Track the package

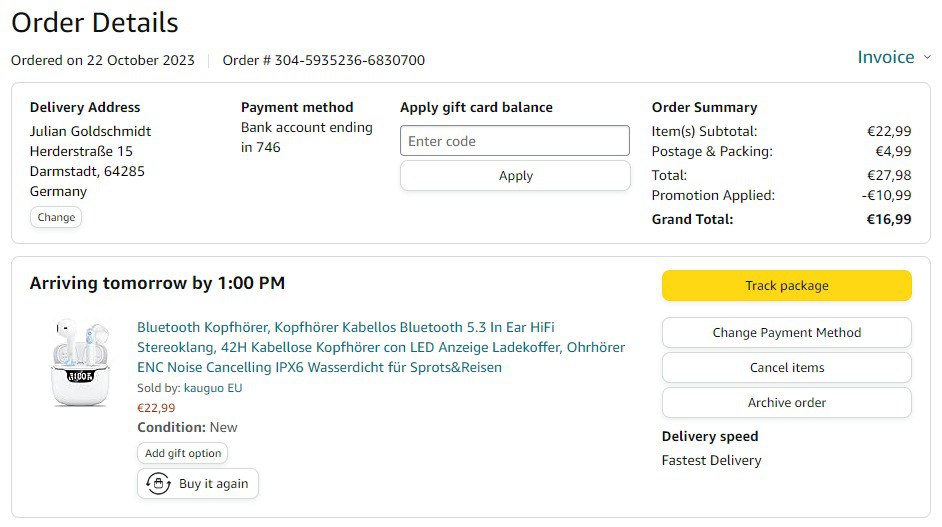click(x=786, y=286)
